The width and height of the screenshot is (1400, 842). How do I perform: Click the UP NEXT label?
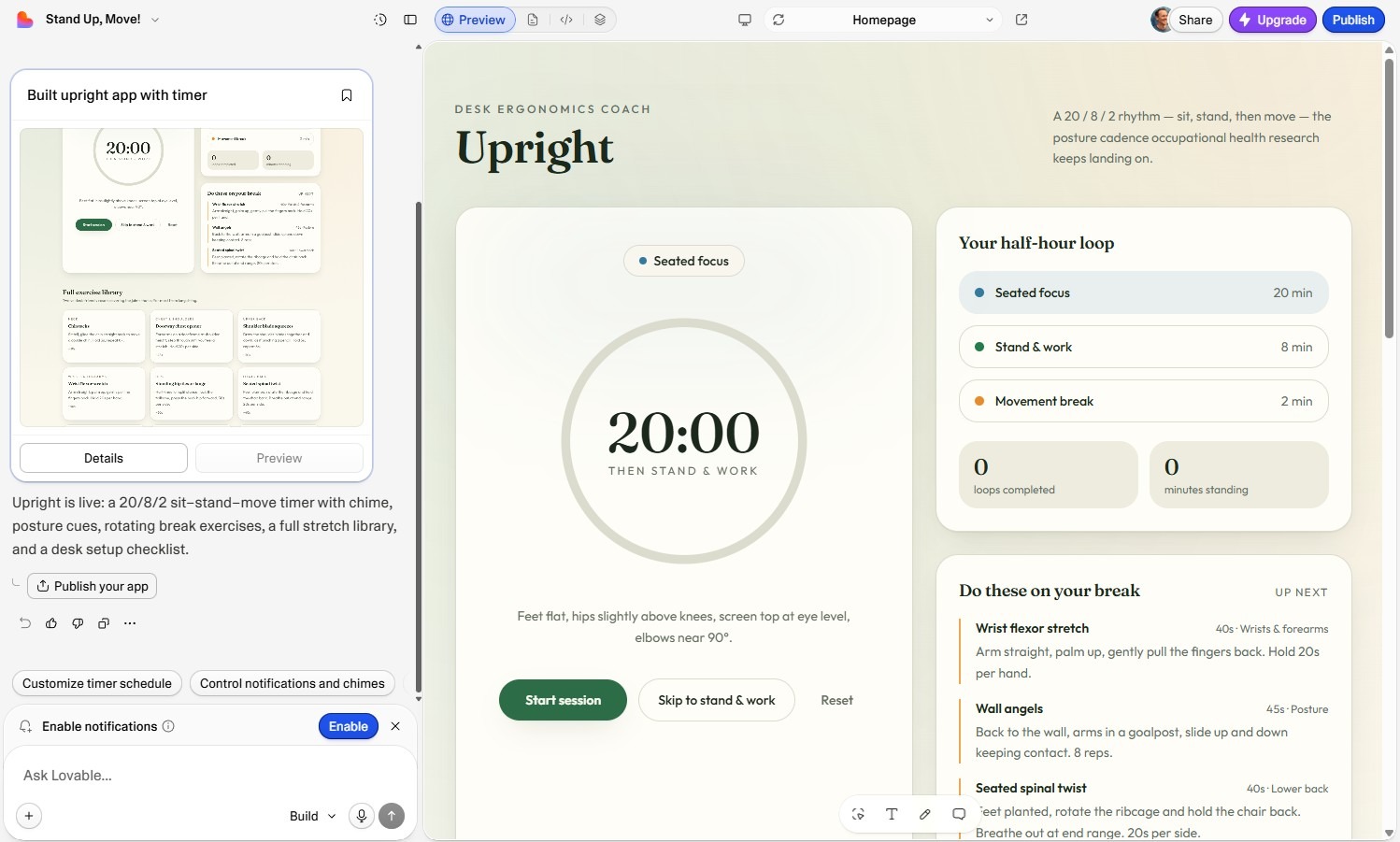1301,592
